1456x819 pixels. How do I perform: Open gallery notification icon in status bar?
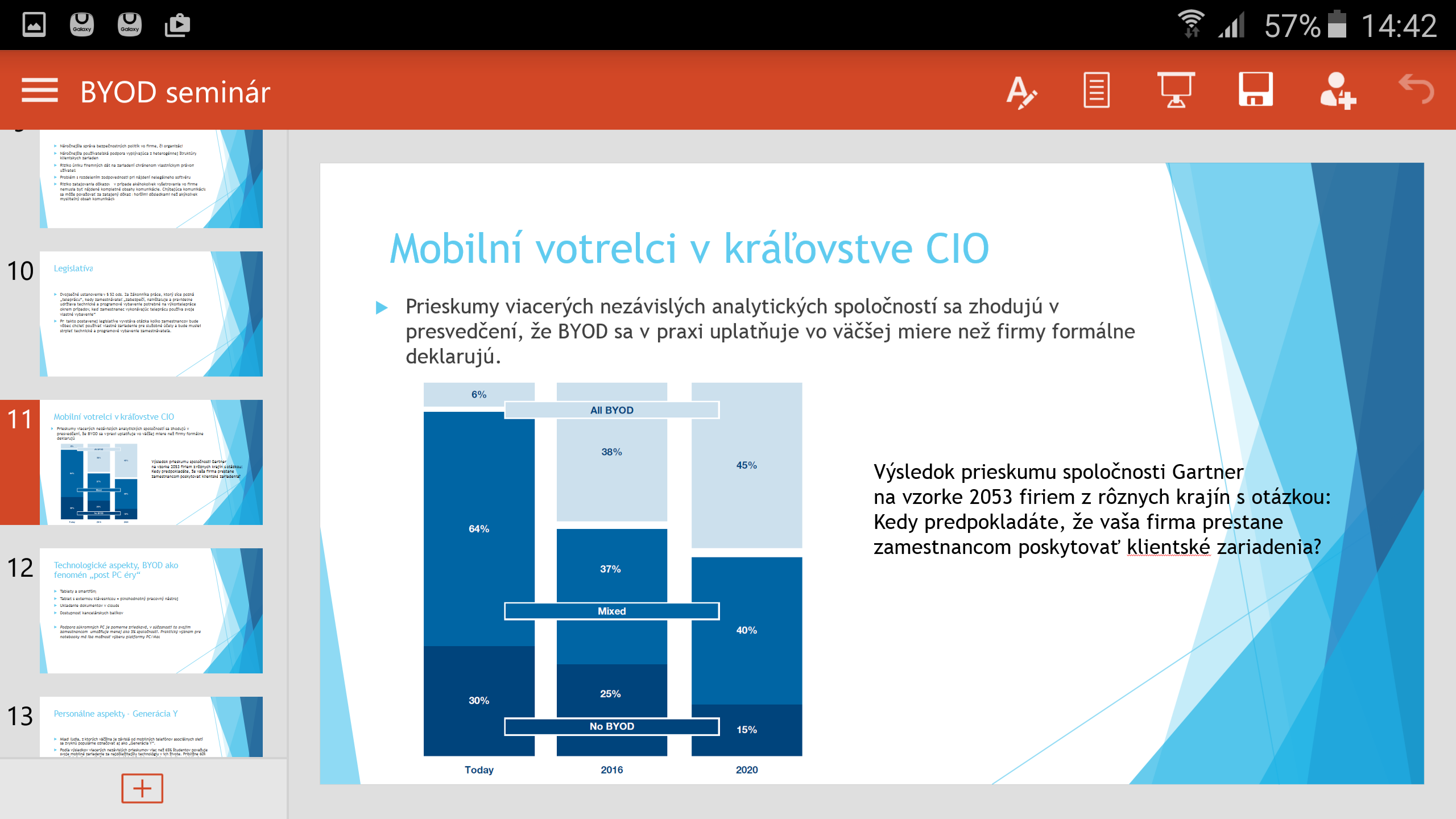point(34,25)
